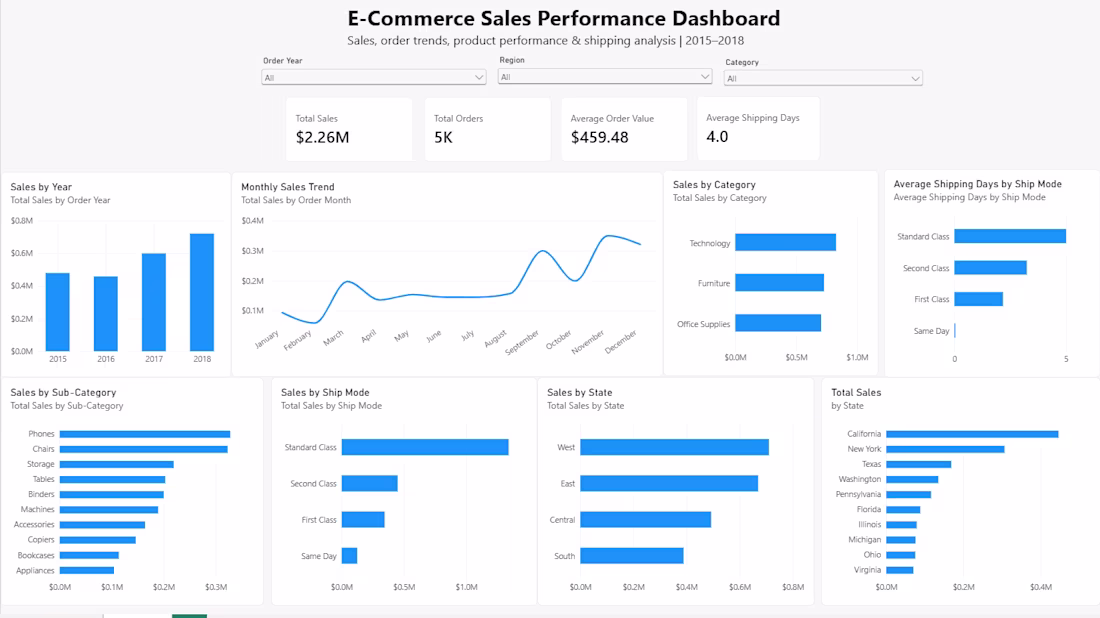The height and width of the screenshot is (618, 1100).
Task: Highlight the Storage sub-category bar
Action: [x=116, y=464]
